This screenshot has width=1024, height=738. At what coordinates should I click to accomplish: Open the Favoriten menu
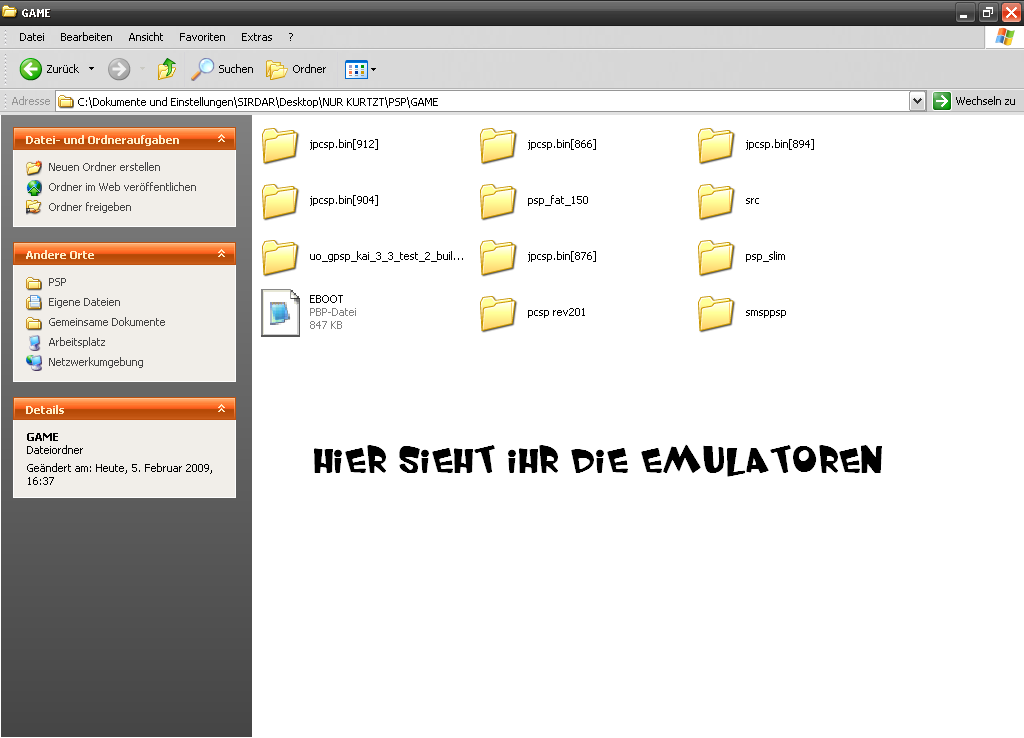pyautogui.click(x=202, y=37)
